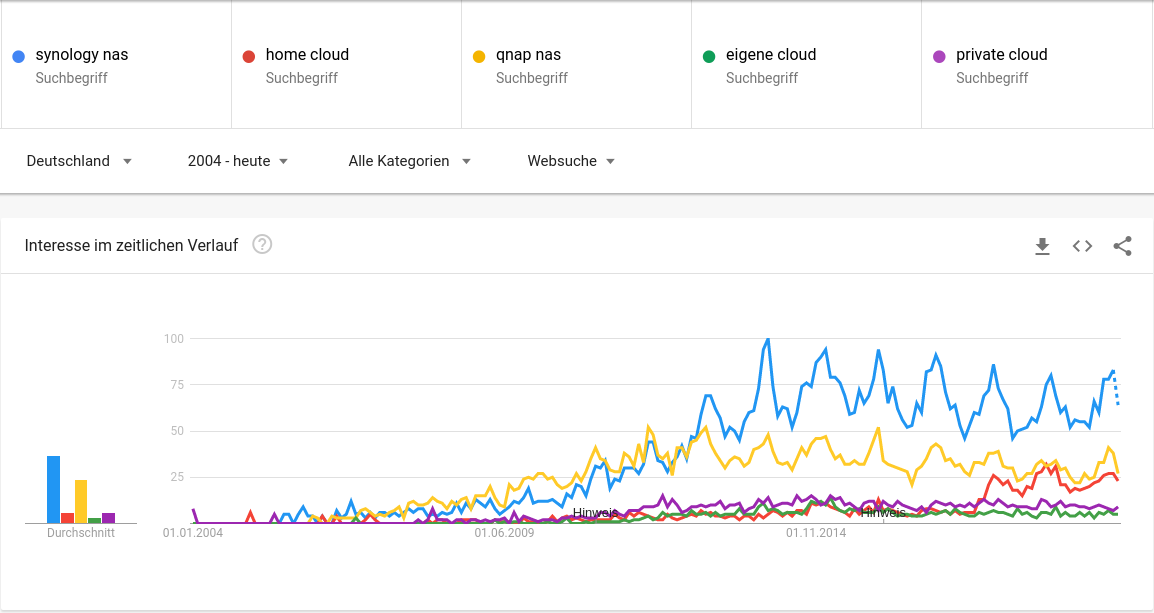The width and height of the screenshot is (1154, 613).
Task: Open the Deutschland region dropdown
Action: tap(79, 161)
